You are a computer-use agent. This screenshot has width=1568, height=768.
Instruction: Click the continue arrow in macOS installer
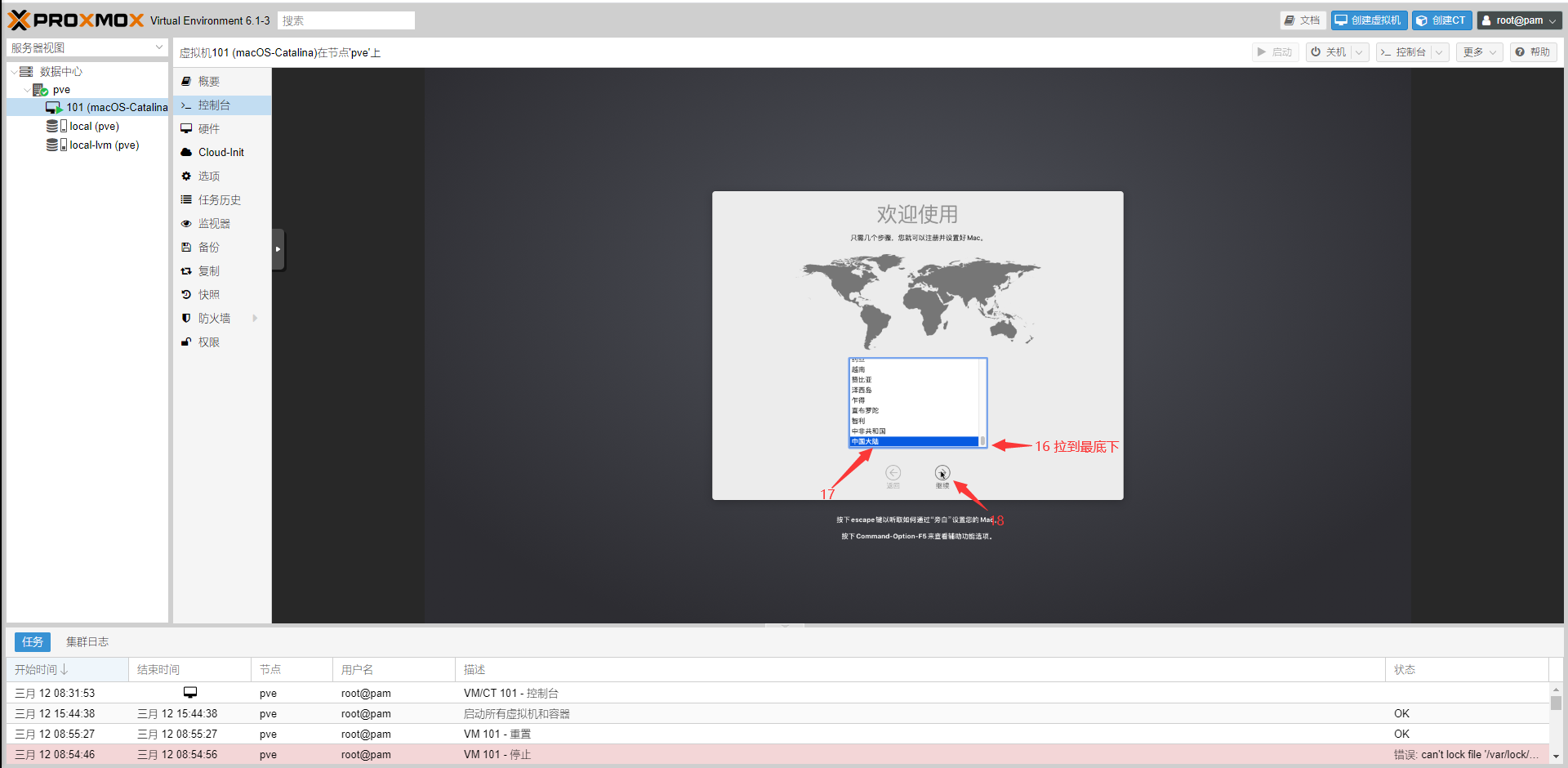tap(942, 473)
